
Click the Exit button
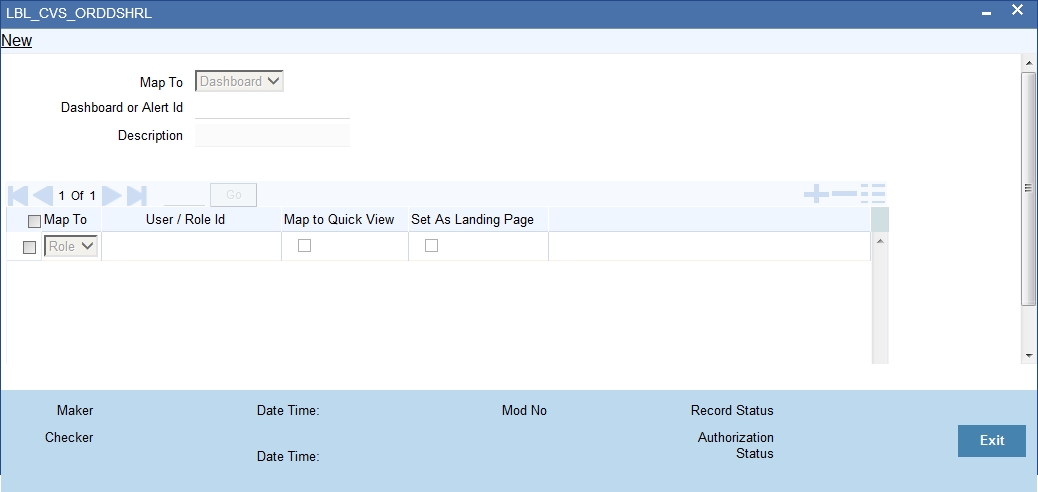992,440
